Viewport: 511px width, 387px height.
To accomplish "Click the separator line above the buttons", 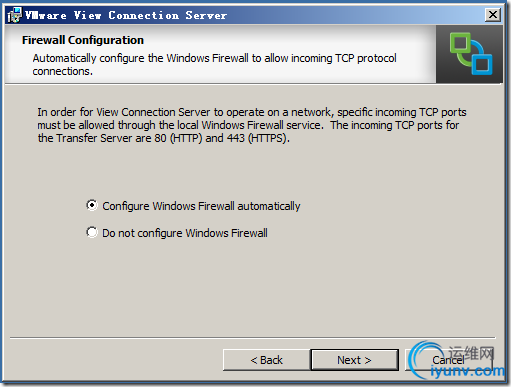I will point(253,338).
